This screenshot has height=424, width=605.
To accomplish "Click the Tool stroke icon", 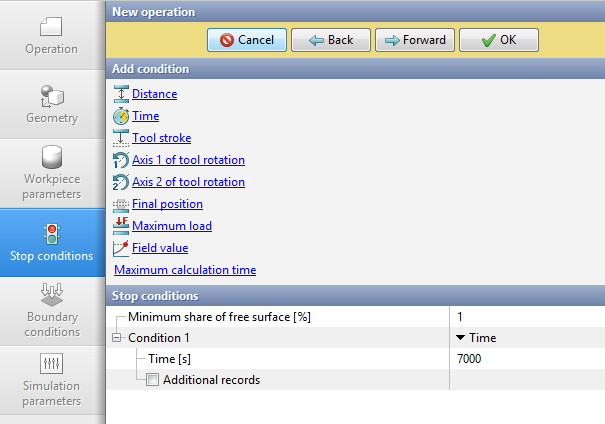I will click(121, 138).
